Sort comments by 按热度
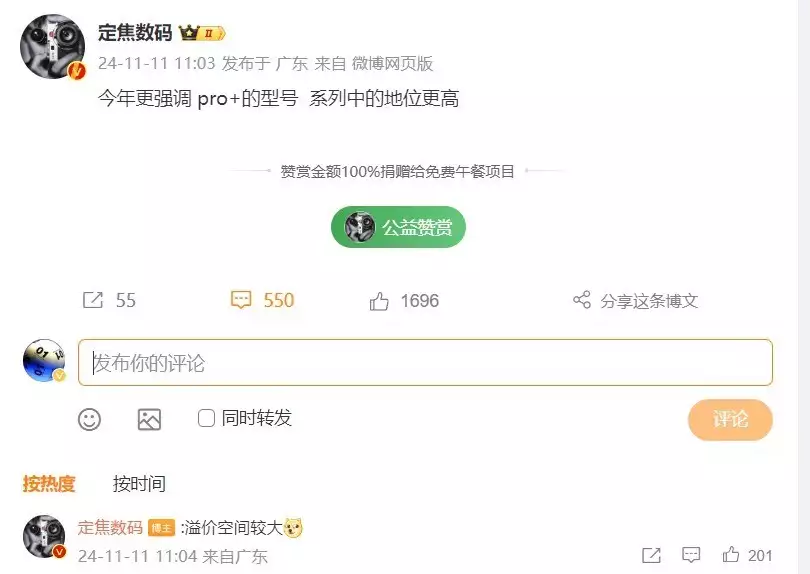 pos(49,484)
